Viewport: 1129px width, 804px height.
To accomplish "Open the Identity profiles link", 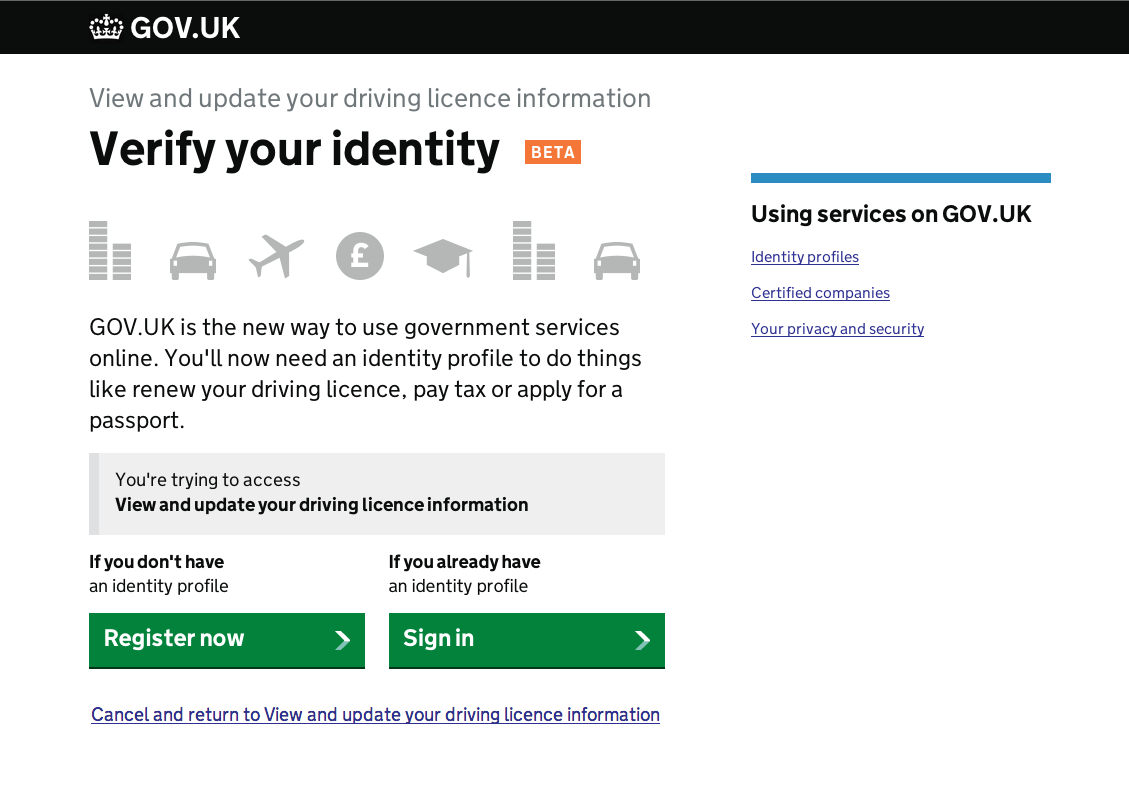I will click(x=805, y=257).
